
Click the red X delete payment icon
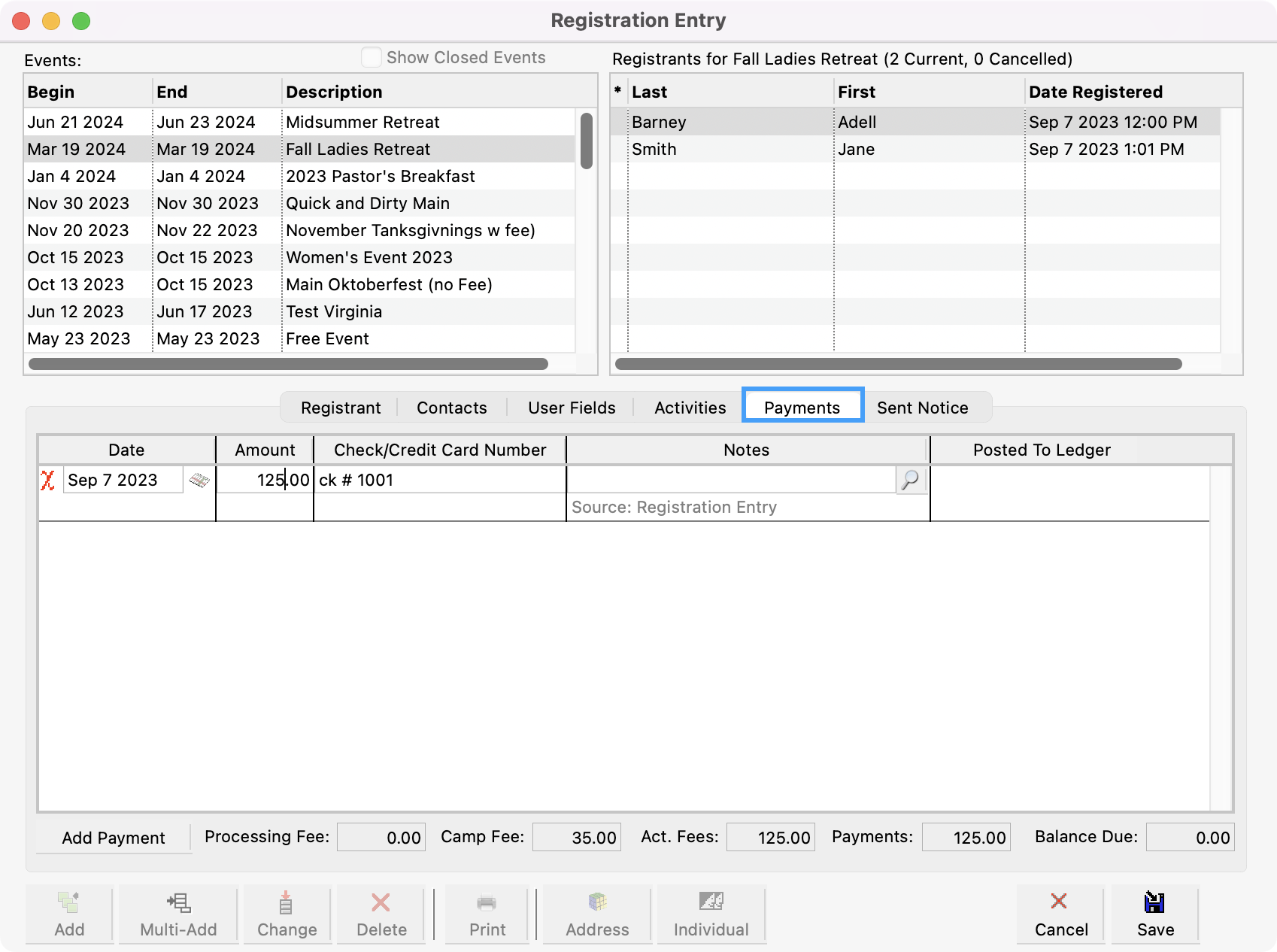[47, 481]
